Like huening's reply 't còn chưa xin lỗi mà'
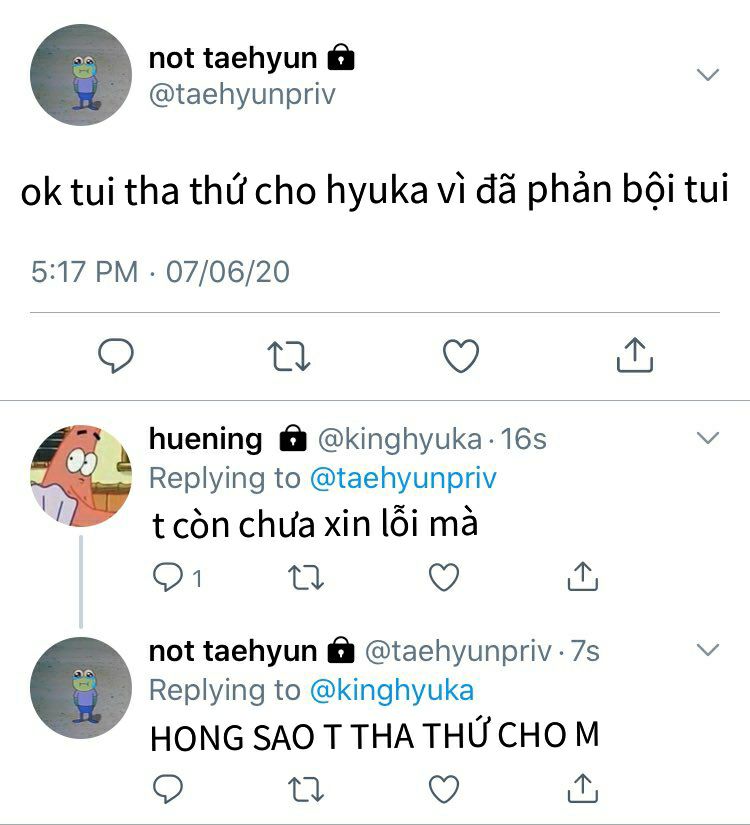 point(444,577)
